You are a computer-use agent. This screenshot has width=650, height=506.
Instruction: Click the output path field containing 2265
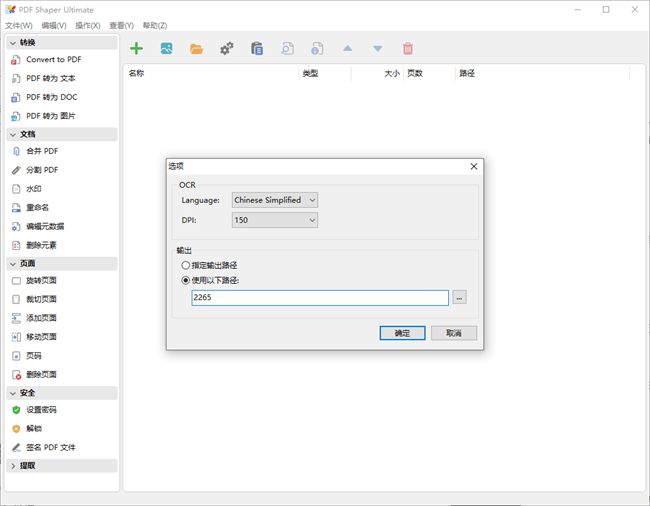[x=319, y=298]
